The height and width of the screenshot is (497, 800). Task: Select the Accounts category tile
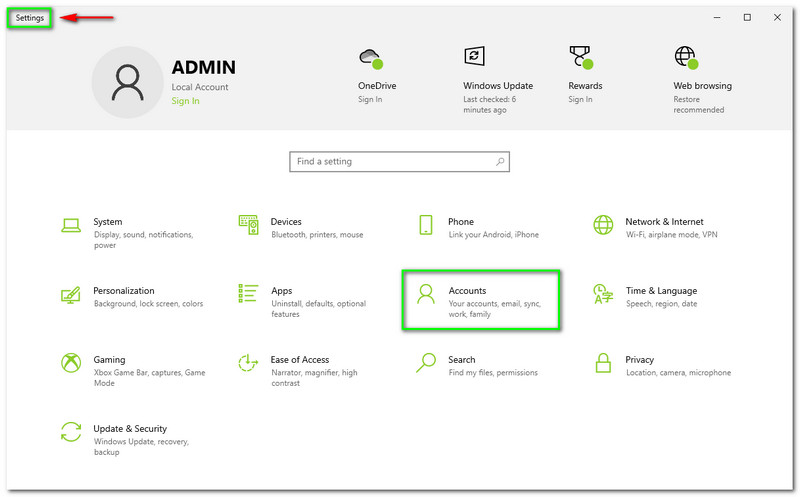point(480,299)
